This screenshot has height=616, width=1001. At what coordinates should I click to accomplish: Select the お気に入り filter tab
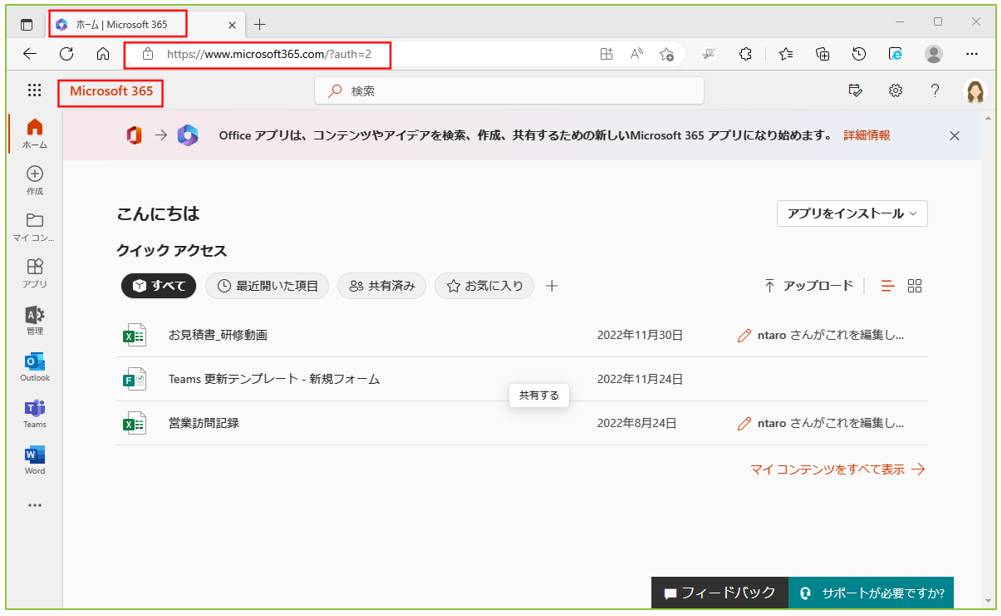click(485, 286)
